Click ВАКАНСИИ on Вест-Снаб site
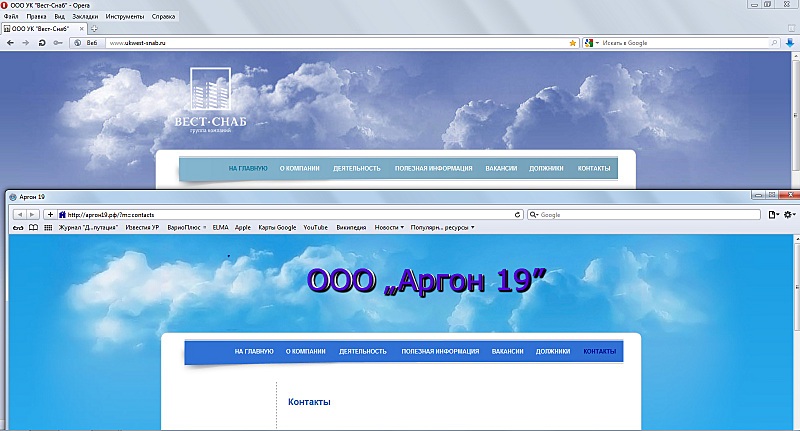 [501, 168]
